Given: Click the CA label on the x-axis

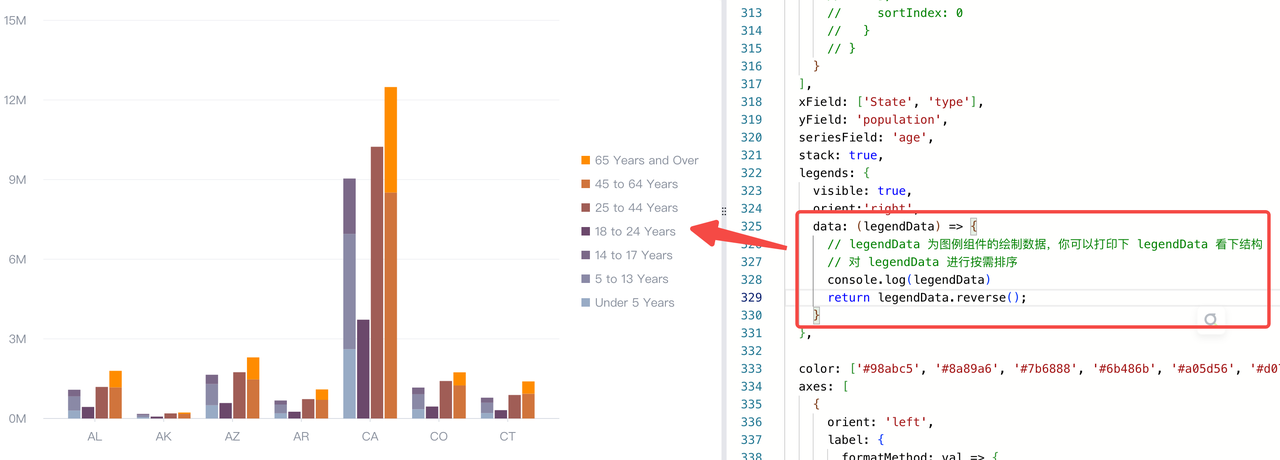Looking at the screenshot, I should pyautogui.click(x=370, y=437).
